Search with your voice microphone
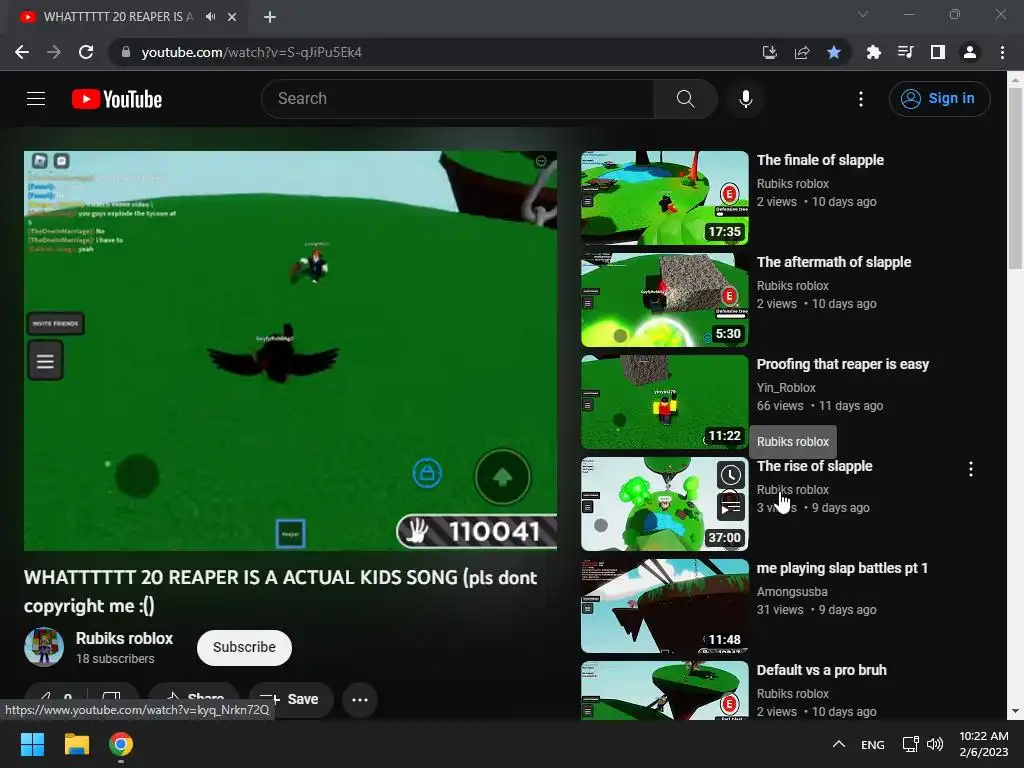Screen dimensions: 1024x768 [x=746, y=99]
